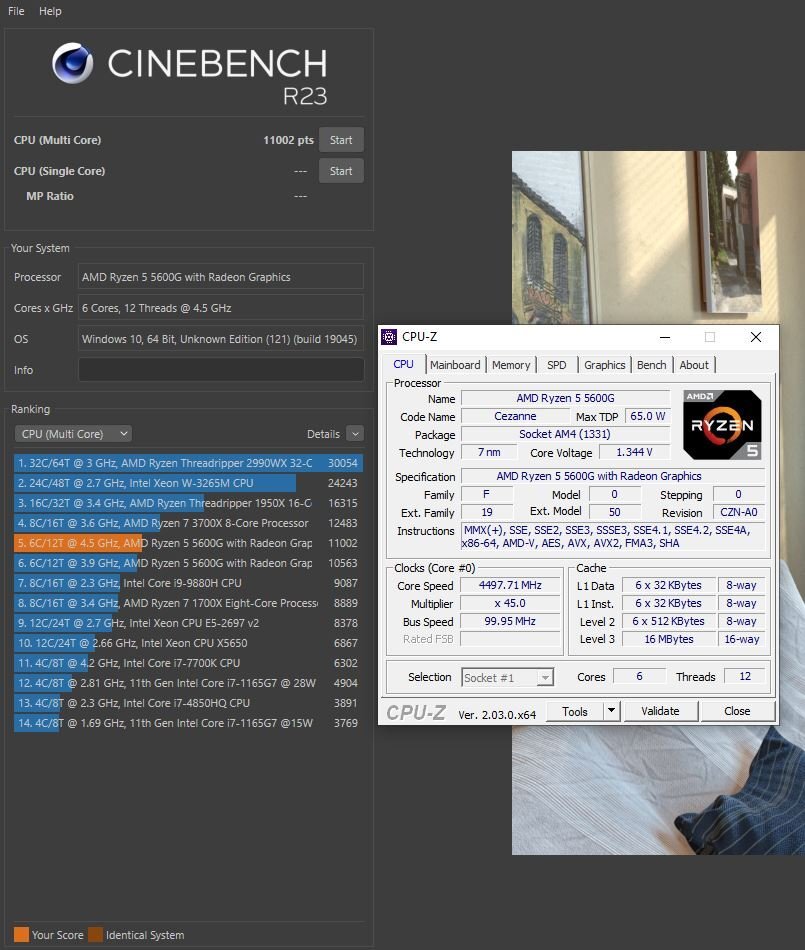Viewport: 805px width, 950px height.
Task: Click the CPU-Z title bar app icon
Action: 389,337
